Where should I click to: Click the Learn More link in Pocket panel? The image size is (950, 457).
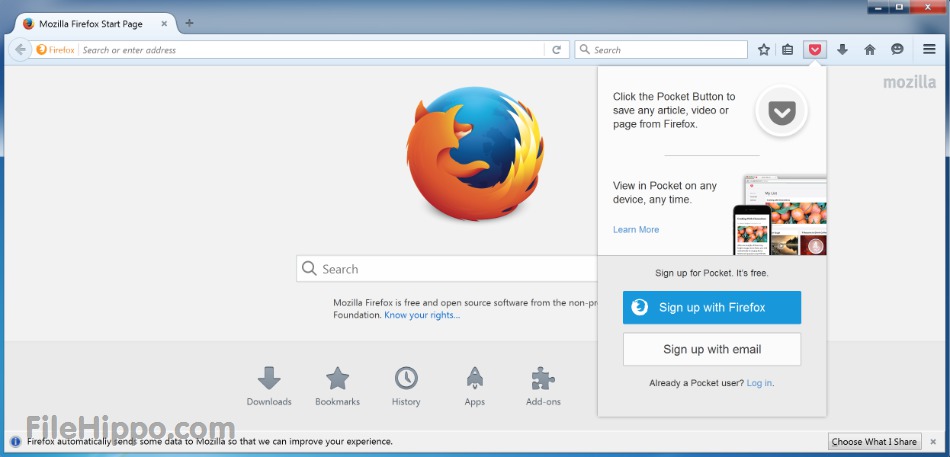(636, 230)
